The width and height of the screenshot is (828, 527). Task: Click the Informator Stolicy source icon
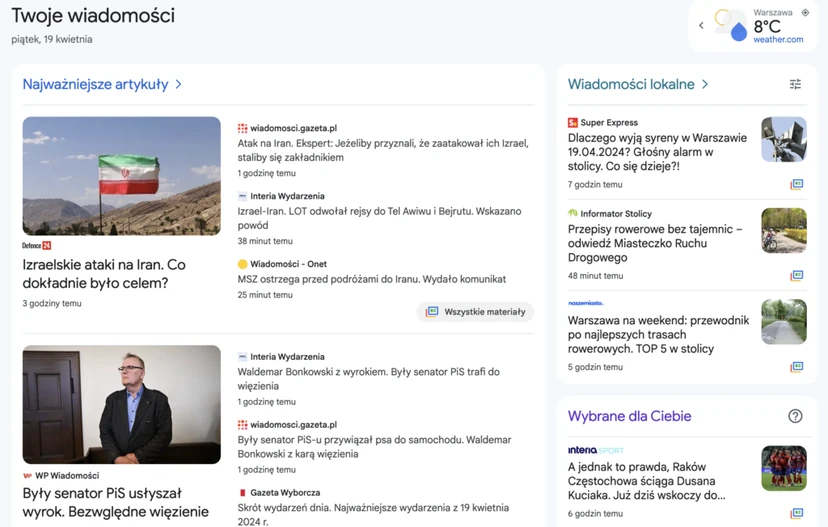572,213
